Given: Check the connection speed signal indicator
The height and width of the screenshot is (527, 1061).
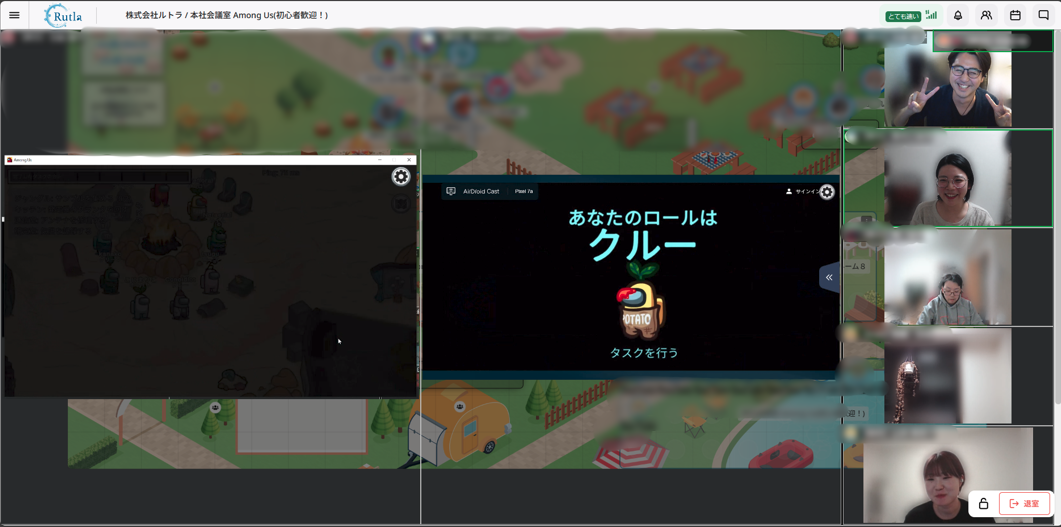Looking at the screenshot, I should pyautogui.click(x=931, y=15).
